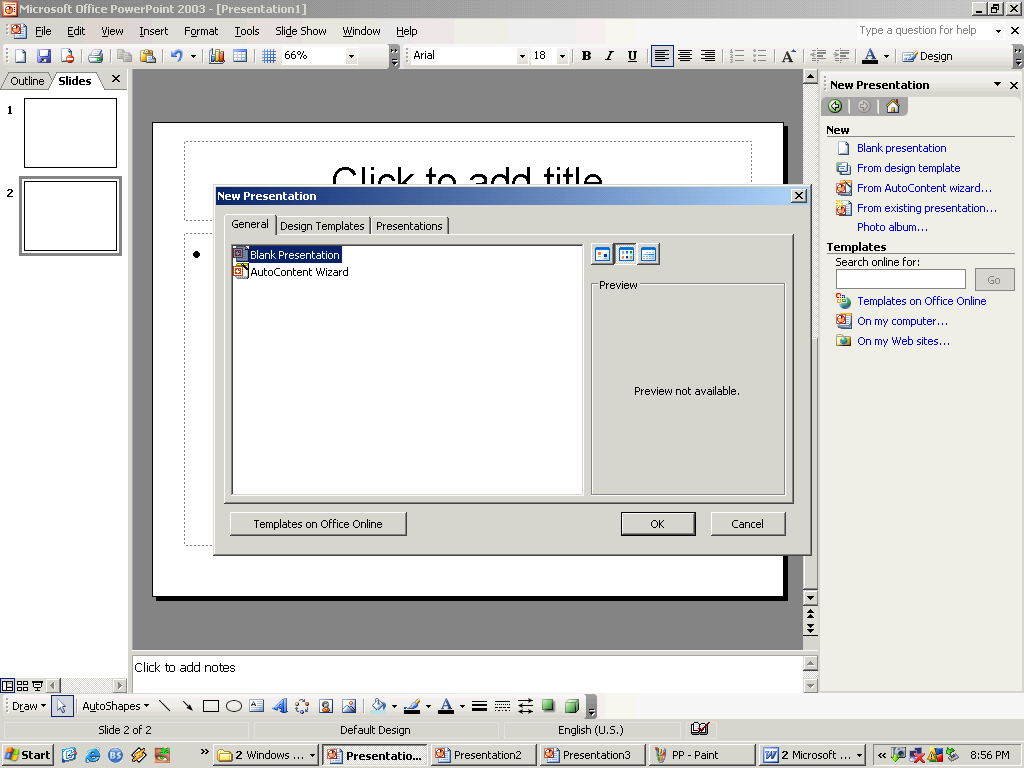Toggle Center alignment

(684, 56)
